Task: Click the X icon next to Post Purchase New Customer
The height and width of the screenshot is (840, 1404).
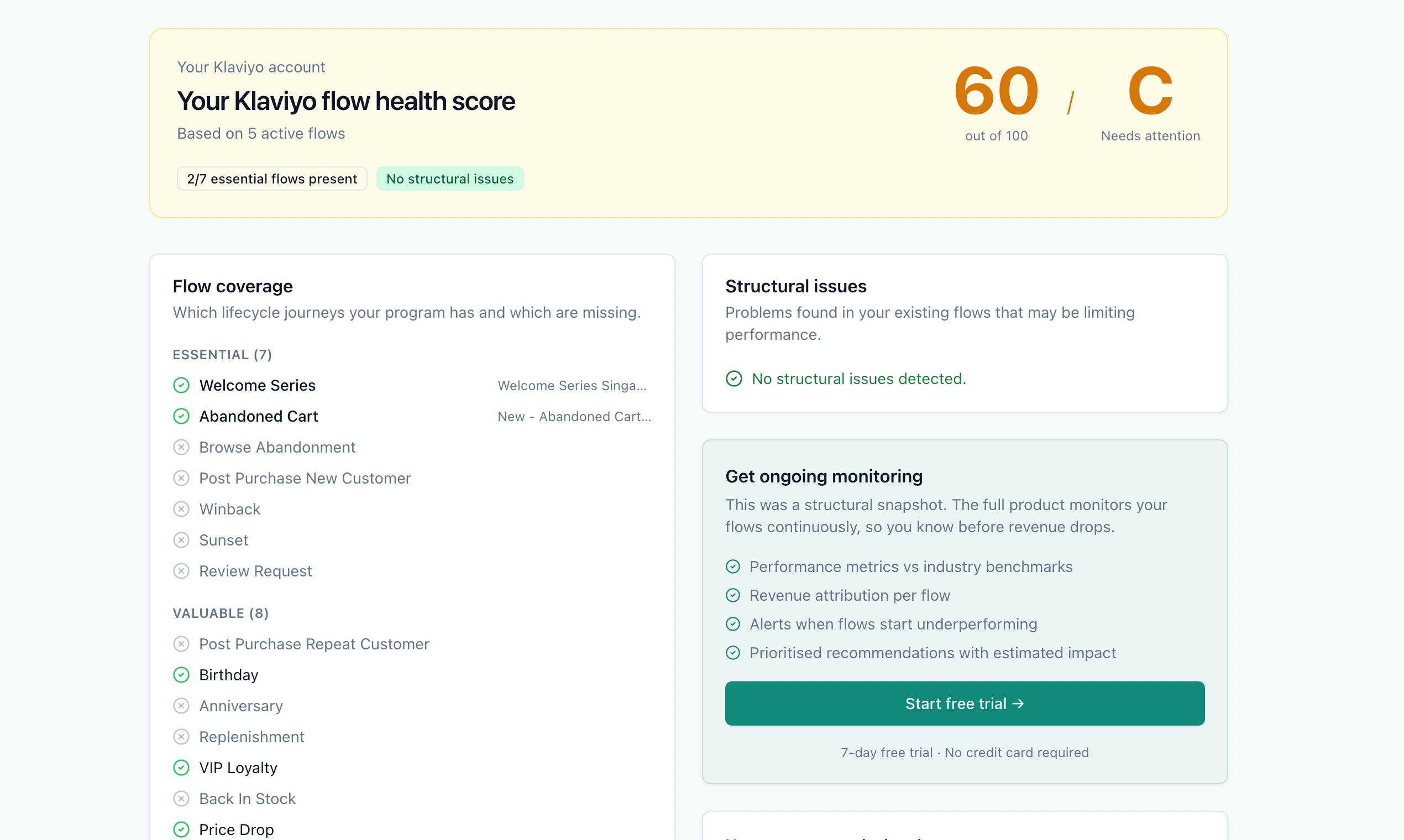Action: pyautogui.click(x=181, y=478)
